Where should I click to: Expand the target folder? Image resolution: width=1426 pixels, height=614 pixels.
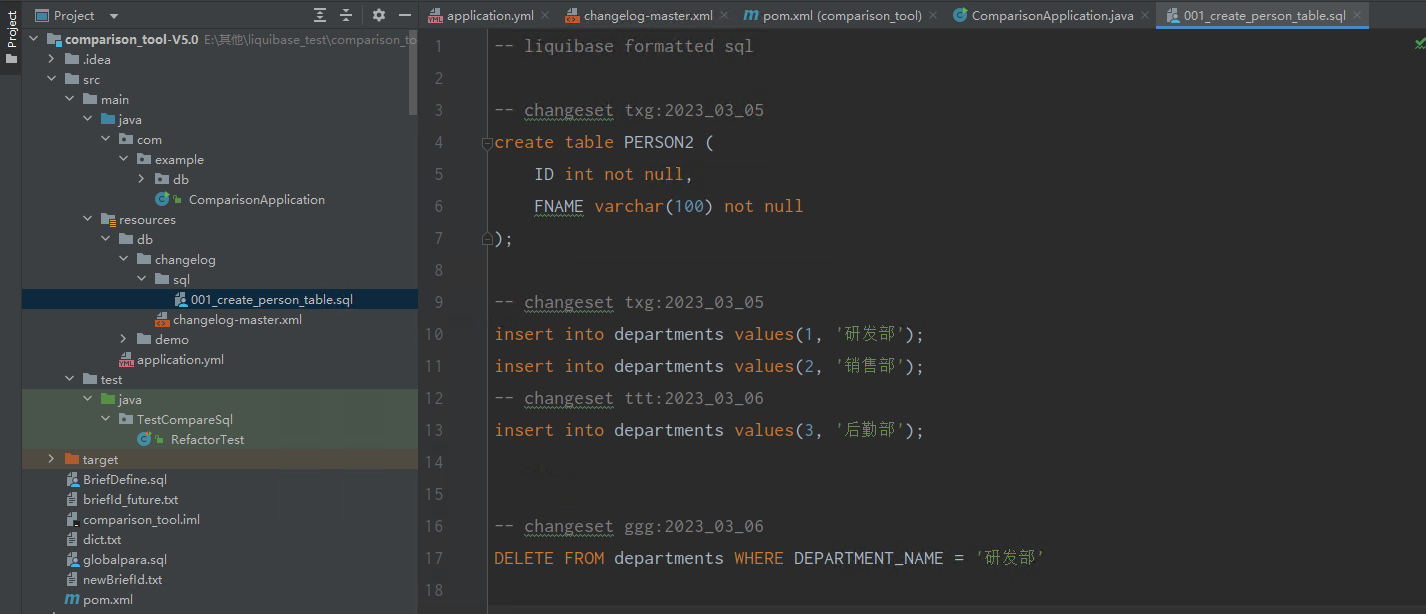click(51, 459)
